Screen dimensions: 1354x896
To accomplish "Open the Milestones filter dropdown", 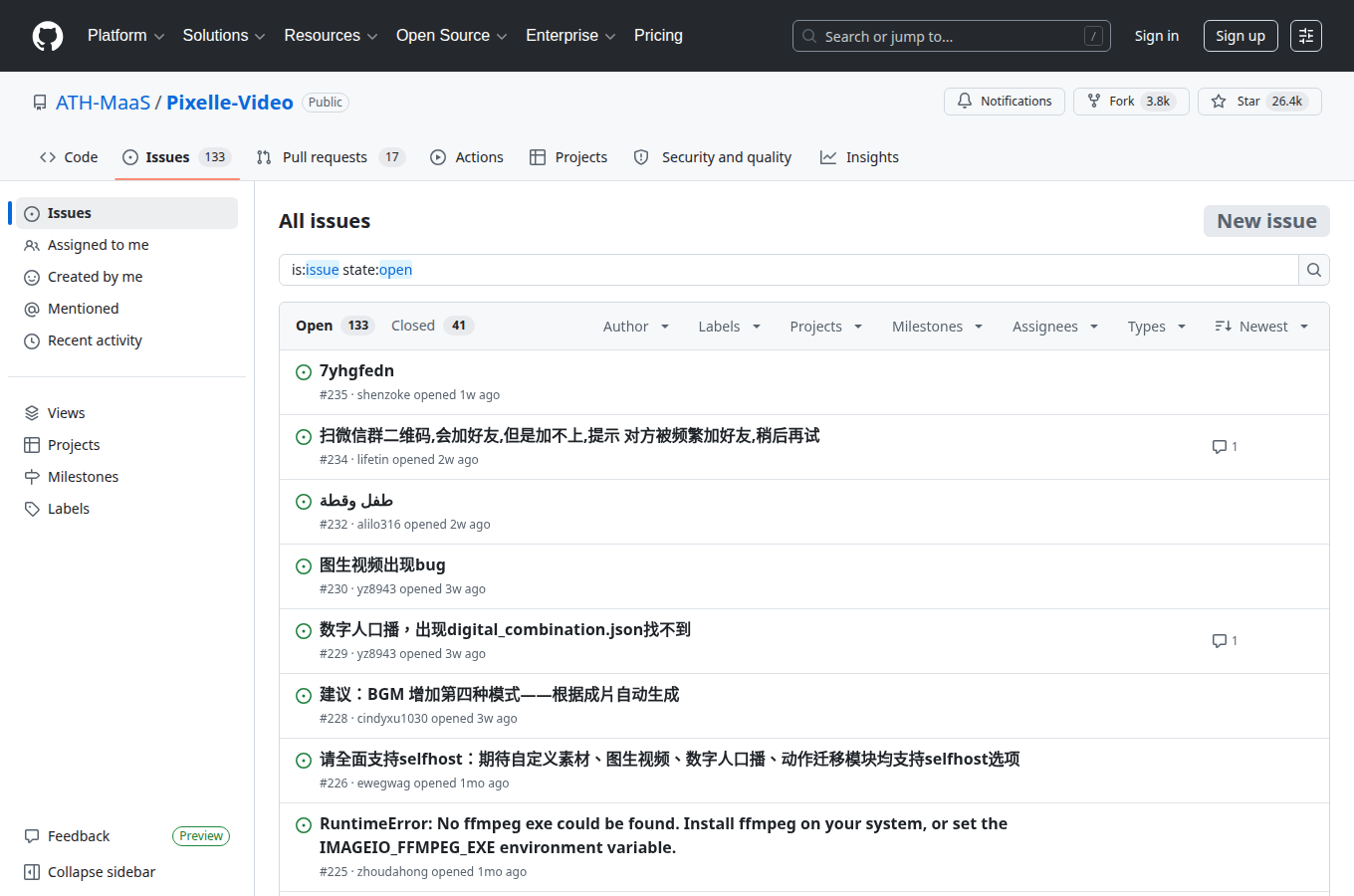I will click(938, 327).
